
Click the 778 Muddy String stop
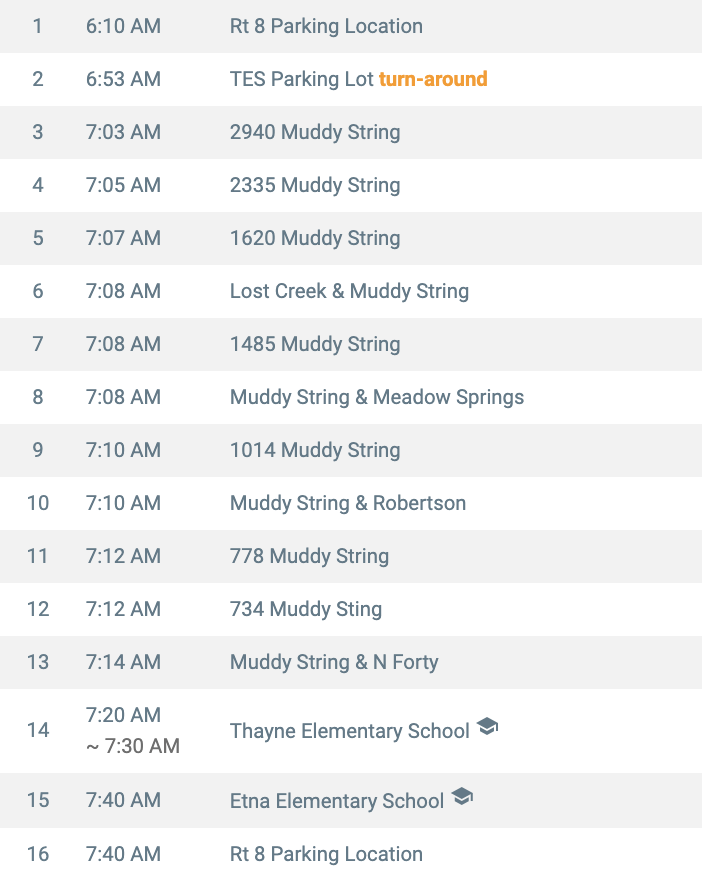click(309, 556)
